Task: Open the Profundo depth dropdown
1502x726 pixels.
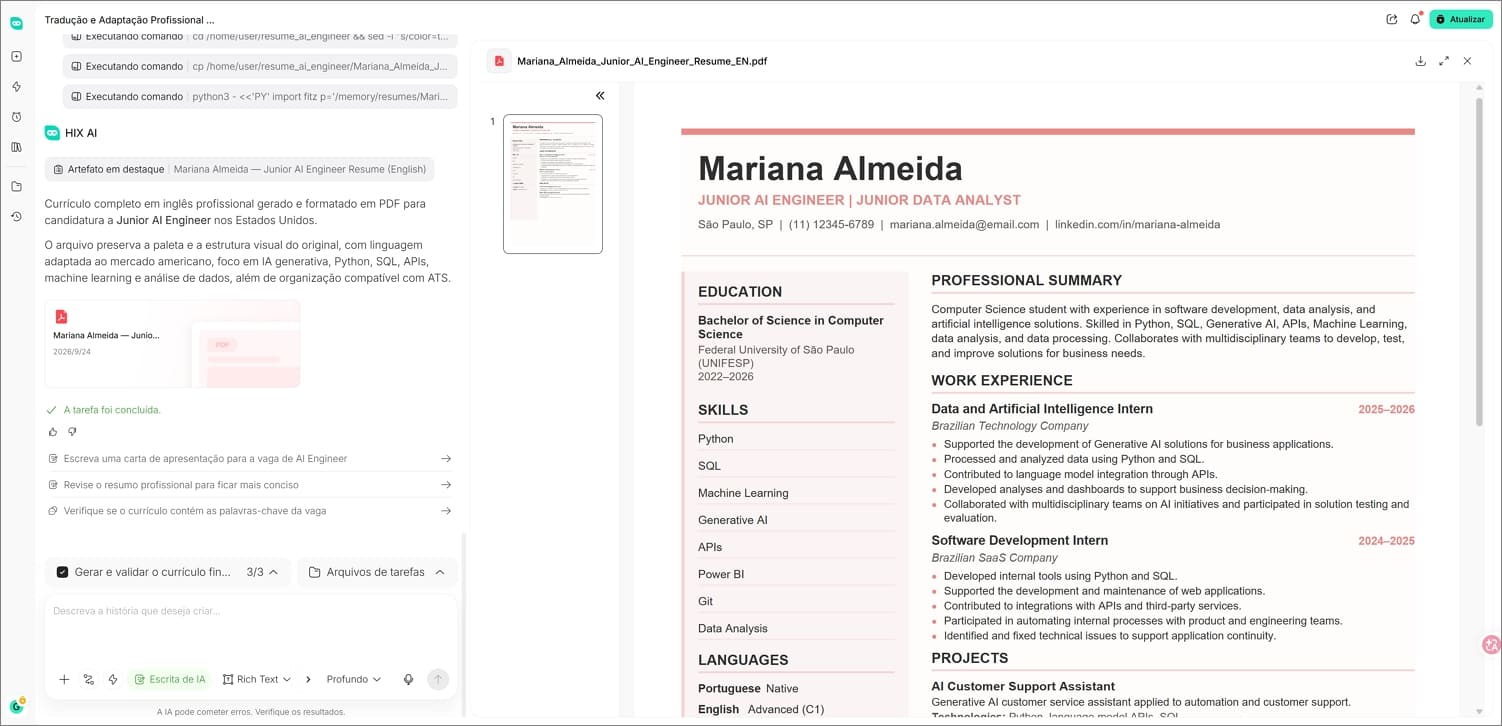Action: tap(354, 679)
